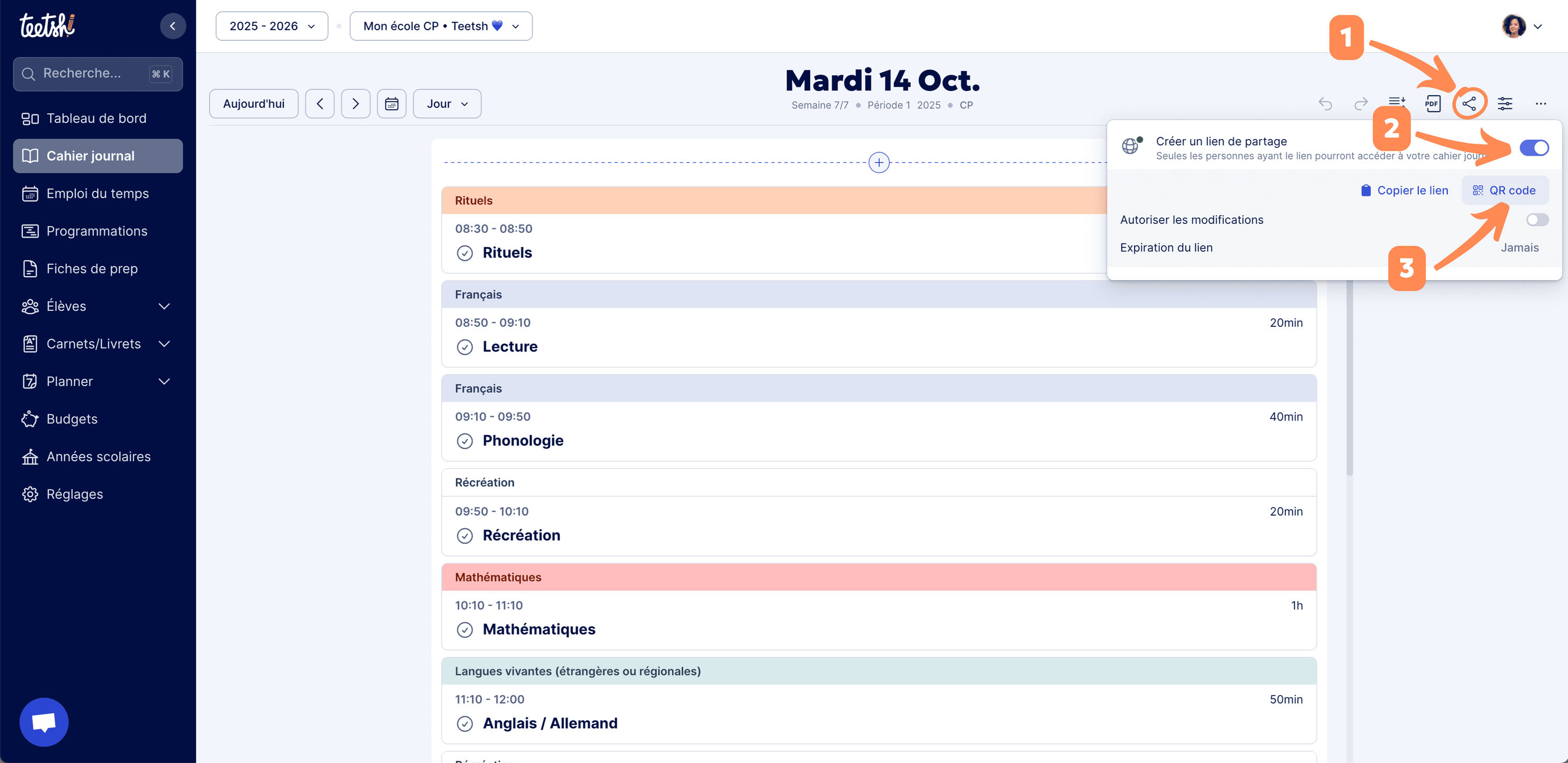Open the 2025 - 2026 school year dropdown
Image resolution: width=1568 pixels, height=763 pixels.
pos(271,26)
